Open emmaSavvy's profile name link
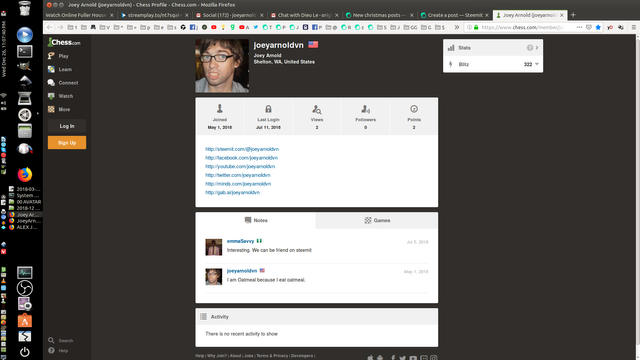This screenshot has width=640, height=360. tap(240, 241)
